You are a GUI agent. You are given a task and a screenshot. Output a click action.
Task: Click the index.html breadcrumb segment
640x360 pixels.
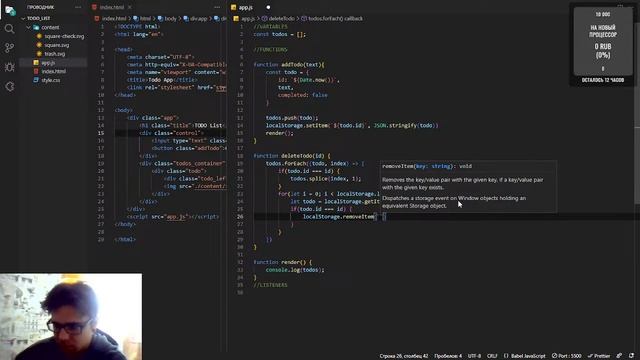(113, 18)
